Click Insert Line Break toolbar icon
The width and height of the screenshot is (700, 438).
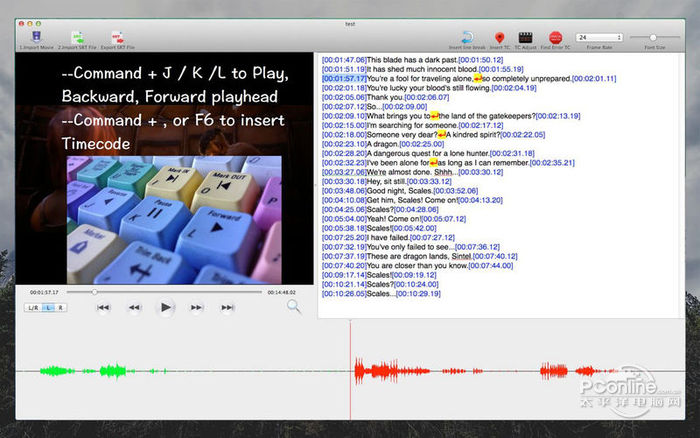467,37
